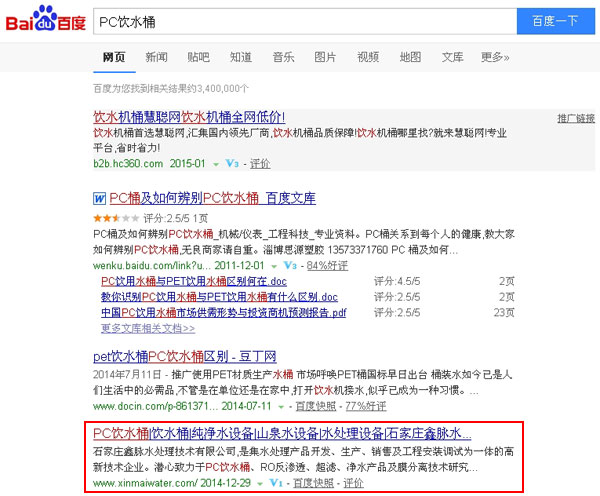Click the 23页 page count text

point(504,313)
